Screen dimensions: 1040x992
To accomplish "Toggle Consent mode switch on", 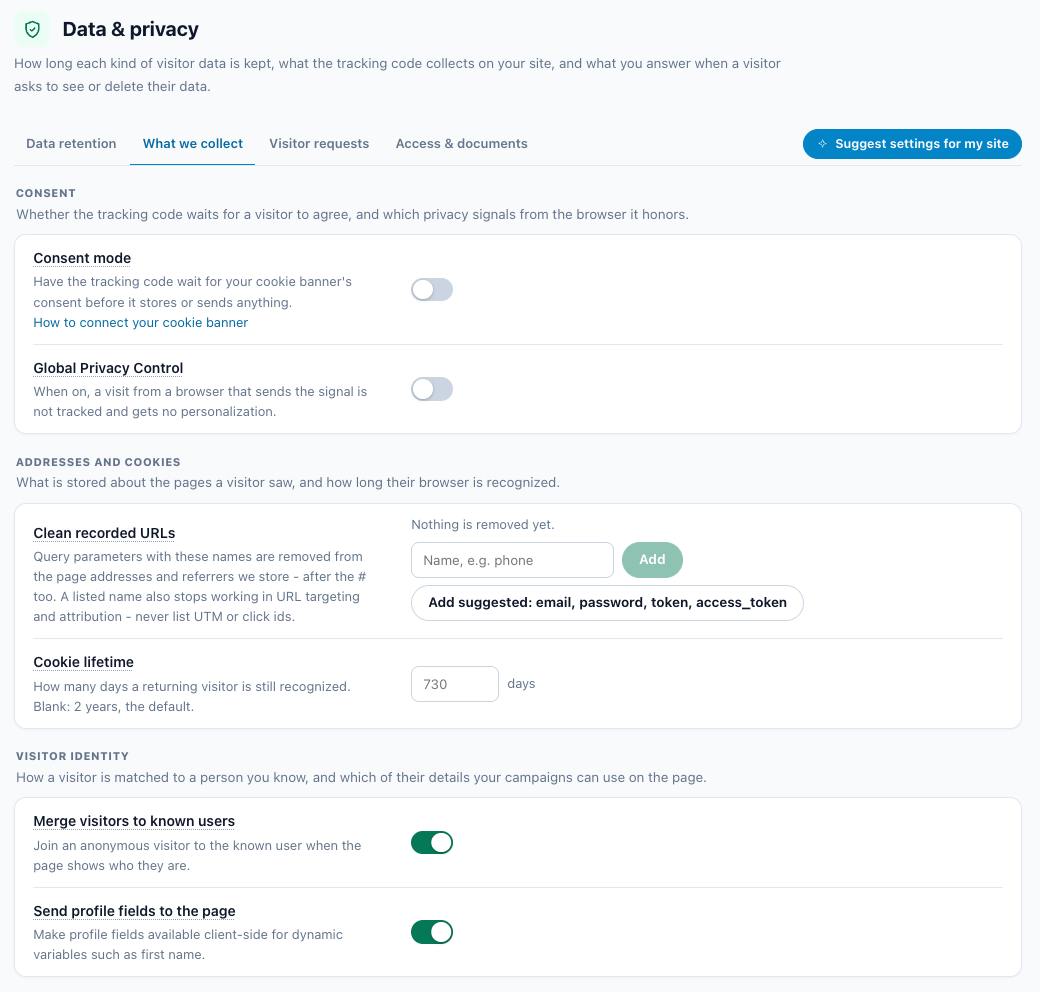I will [432, 290].
